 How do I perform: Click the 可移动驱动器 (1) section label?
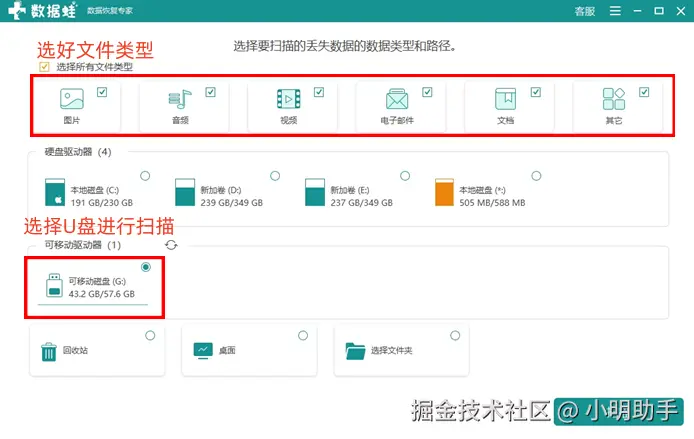[83, 245]
